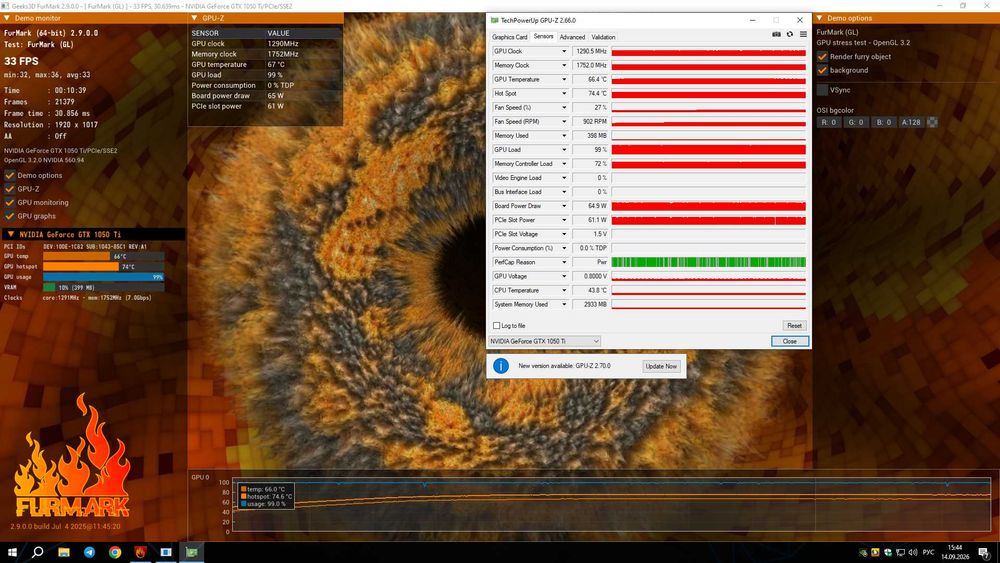Click the Reset button in GPU-Z
Viewport: 1000px width, 563px height.
tap(795, 326)
